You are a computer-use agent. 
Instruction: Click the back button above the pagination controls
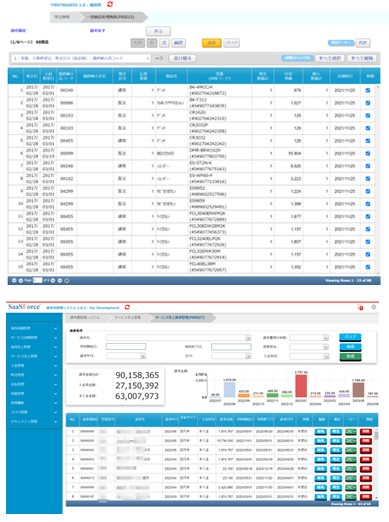(x=158, y=31)
